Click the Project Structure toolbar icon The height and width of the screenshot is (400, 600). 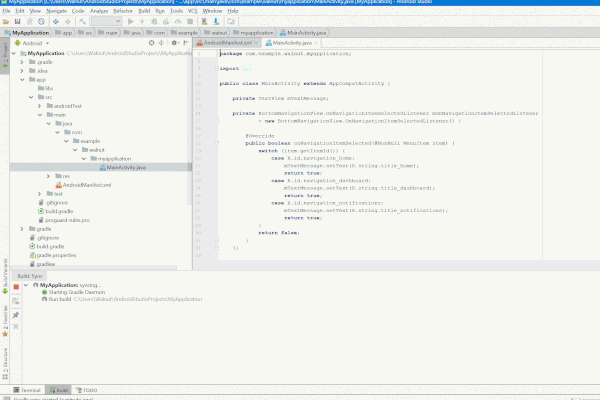tap(231, 22)
